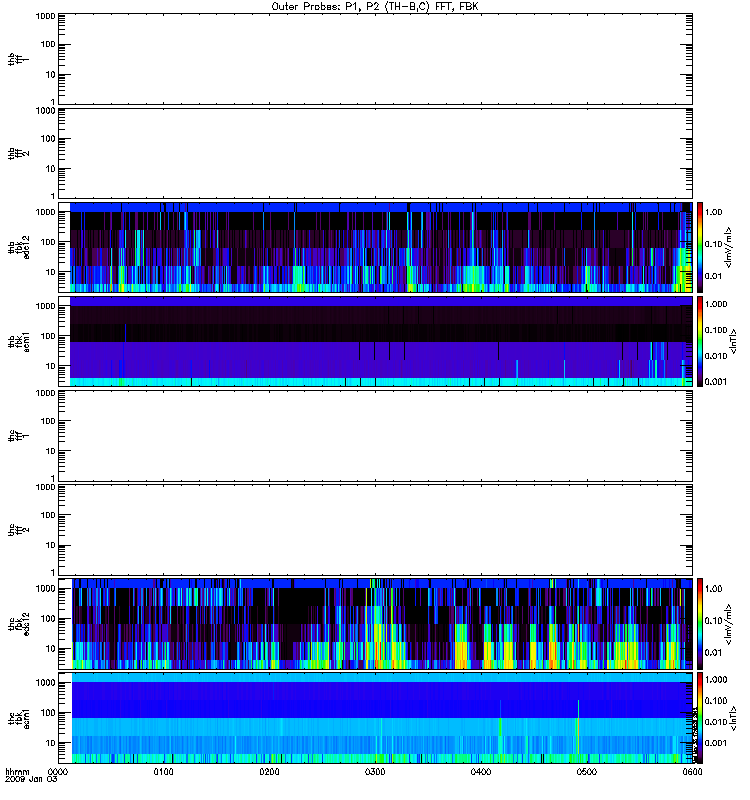Click the <|nT|> unit label beside thb scm1
This screenshot has height=800, width=750.
click(x=734, y=342)
